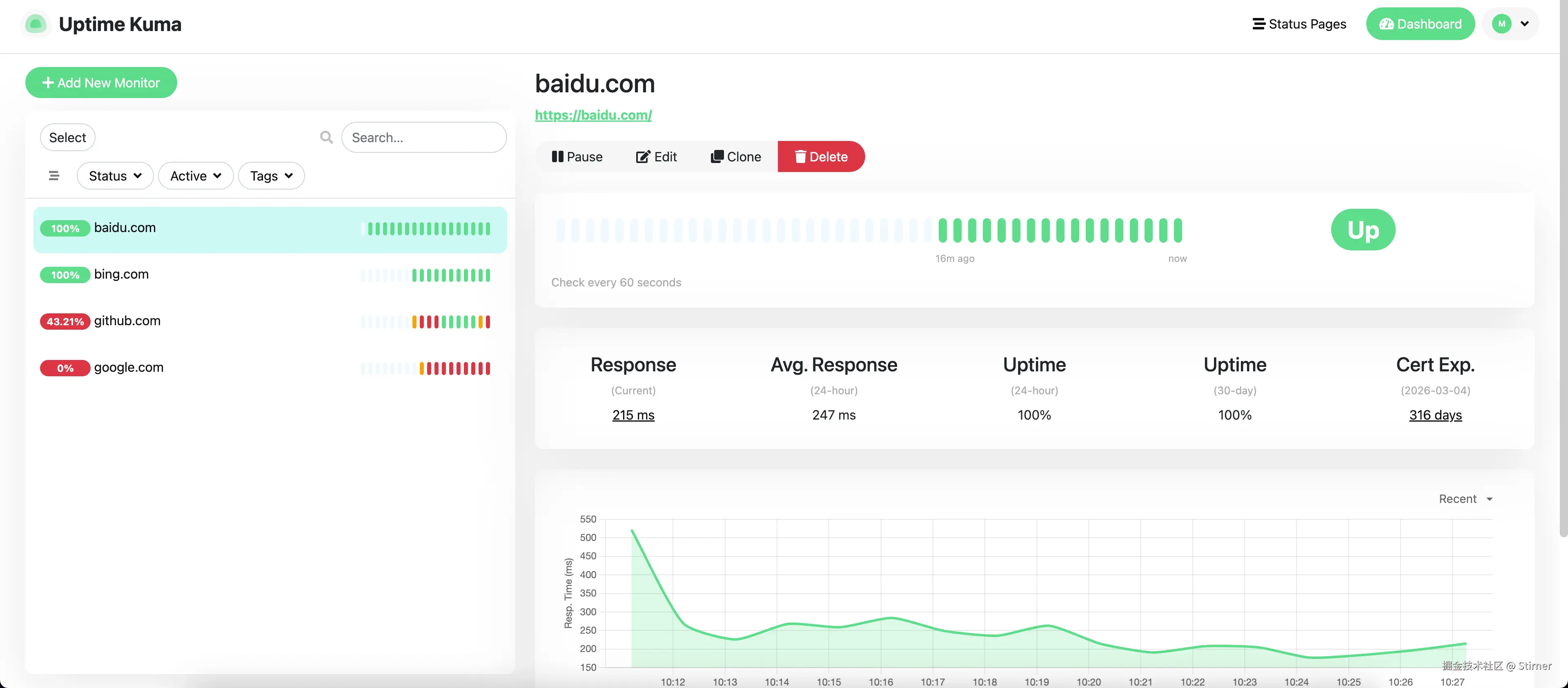Click the heartbeat bar in the google.com row

[x=425, y=369]
